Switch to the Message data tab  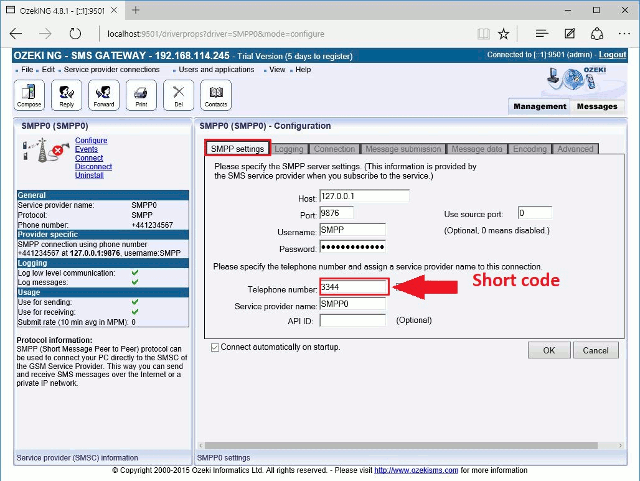click(477, 149)
